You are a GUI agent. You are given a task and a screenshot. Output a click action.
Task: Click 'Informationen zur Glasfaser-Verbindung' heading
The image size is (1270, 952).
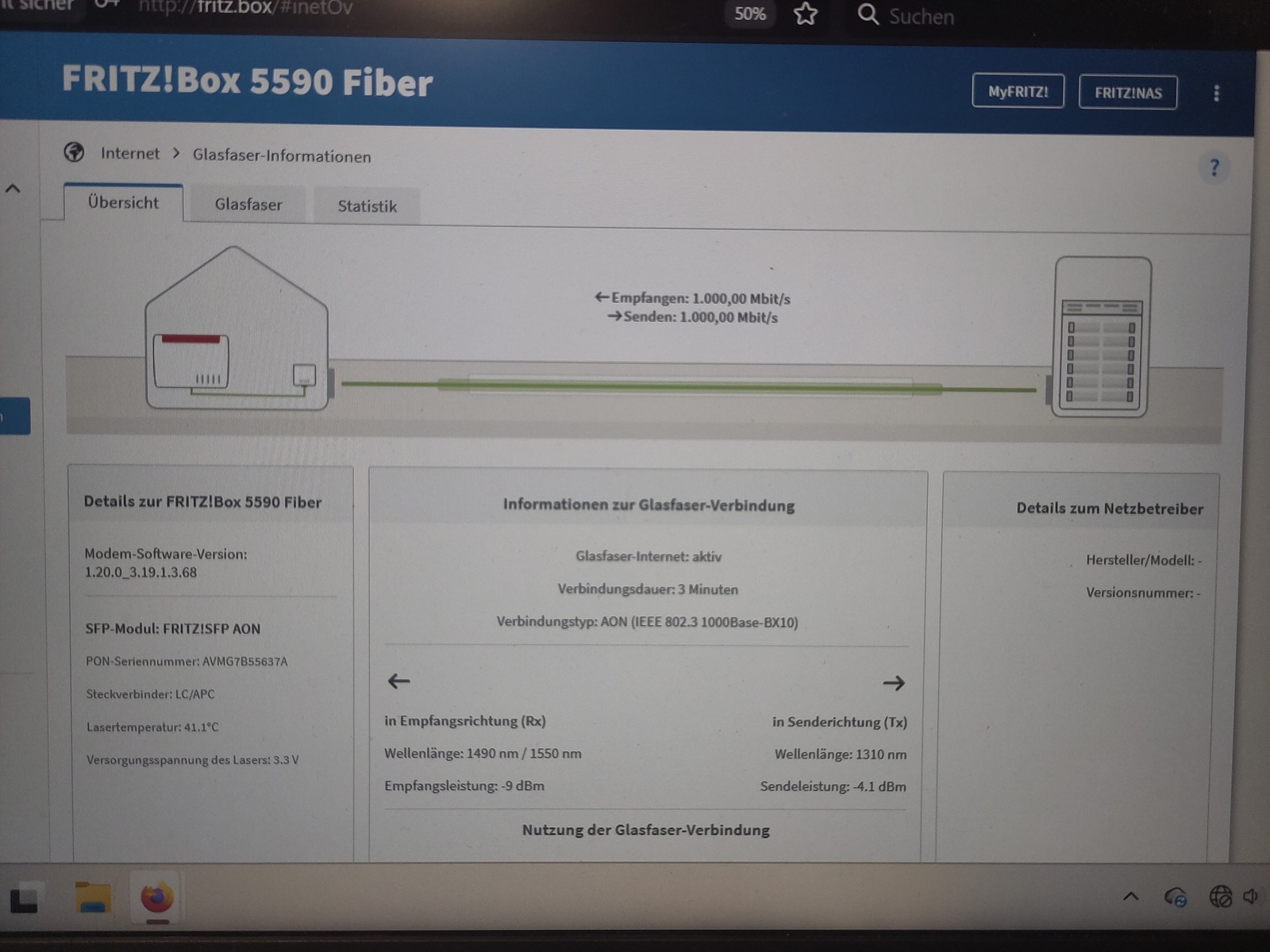click(x=648, y=505)
